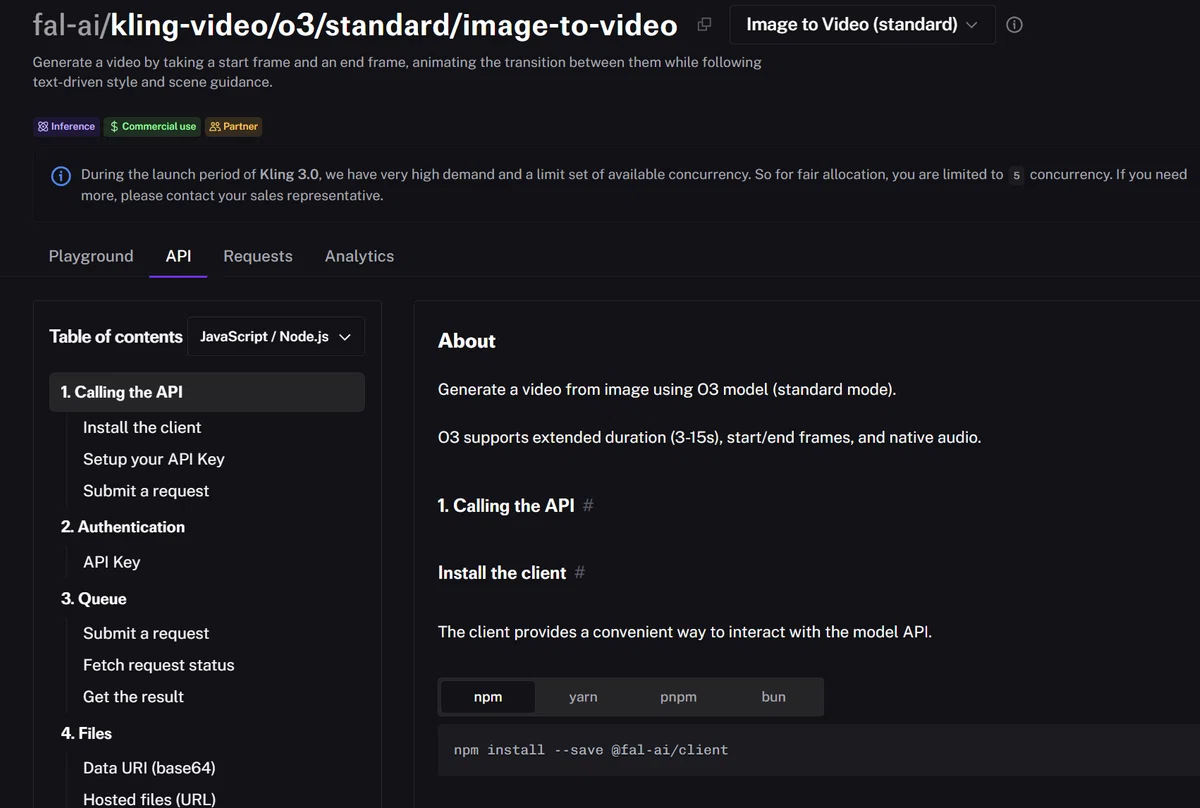1200x808 pixels.
Task: Click the O3 supports extended duration sentence
Action: pos(710,437)
